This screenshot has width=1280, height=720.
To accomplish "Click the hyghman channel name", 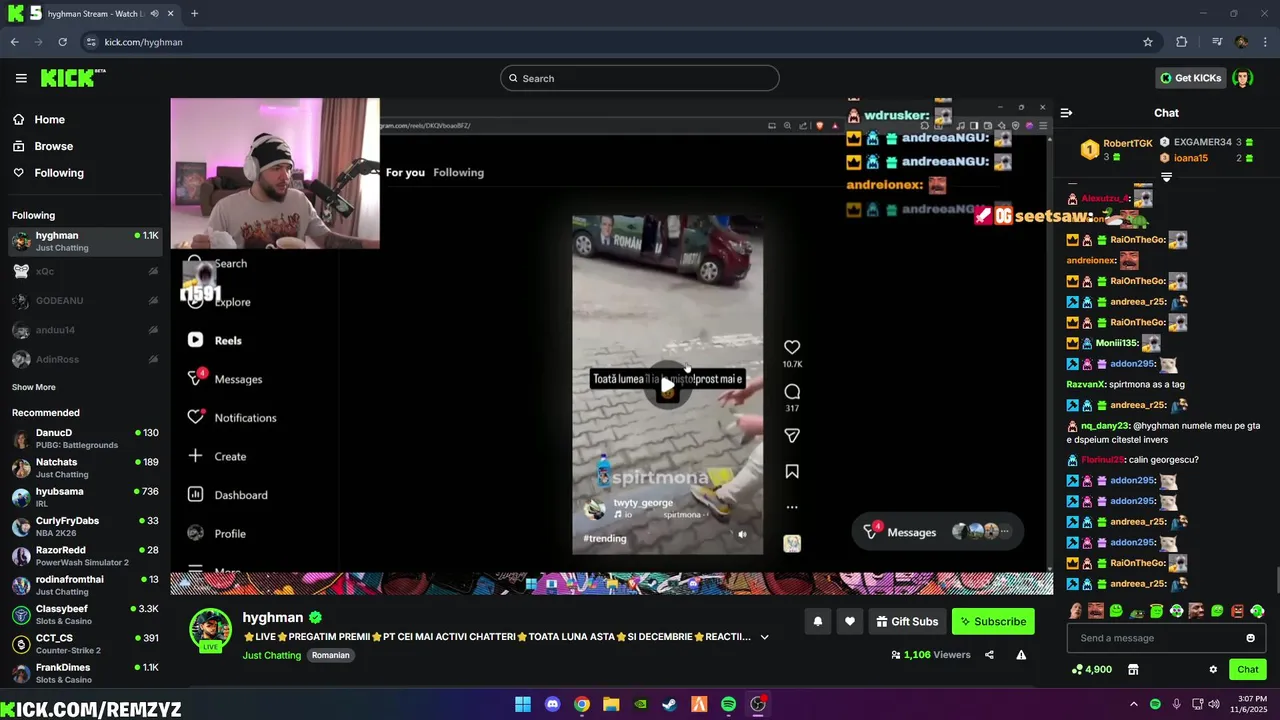I will 272,617.
